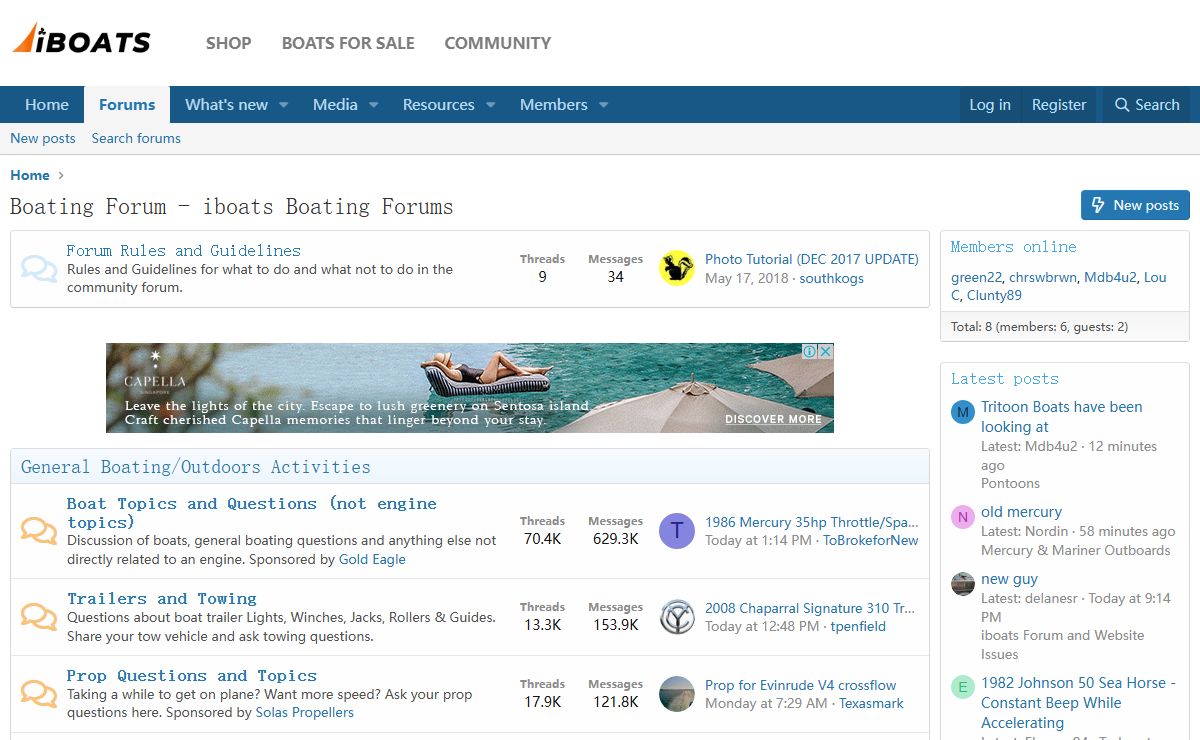The width and height of the screenshot is (1200, 740).
Task: Click the Gold Eagle sponsor link
Action: click(x=372, y=559)
